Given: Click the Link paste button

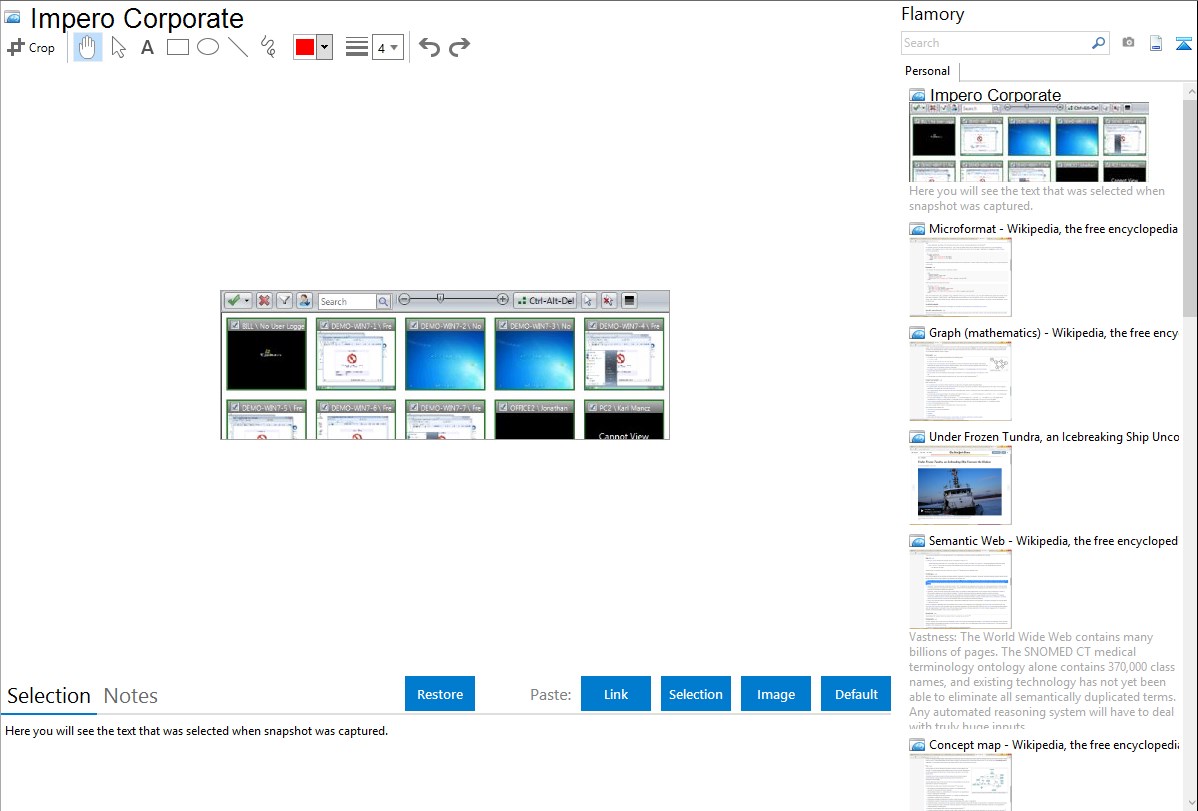Looking at the screenshot, I should pos(616,694).
